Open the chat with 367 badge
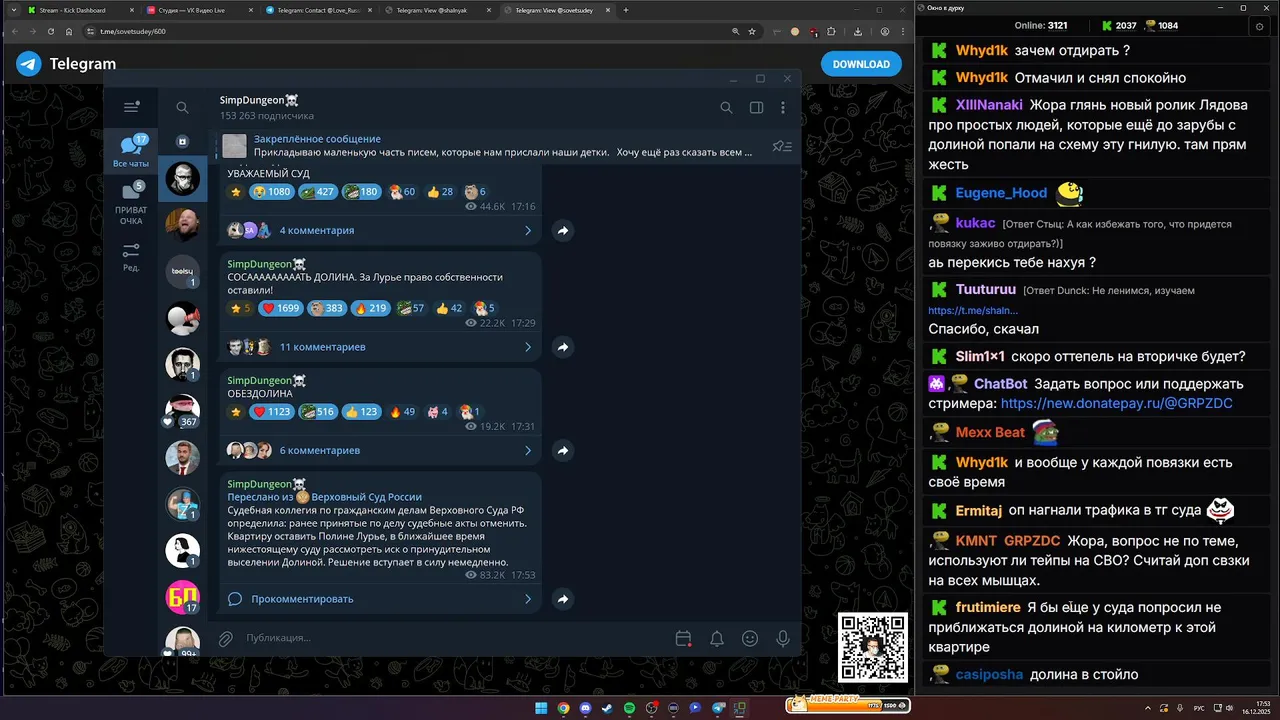The height and width of the screenshot is (720, 1280). (x=182, y=411)
